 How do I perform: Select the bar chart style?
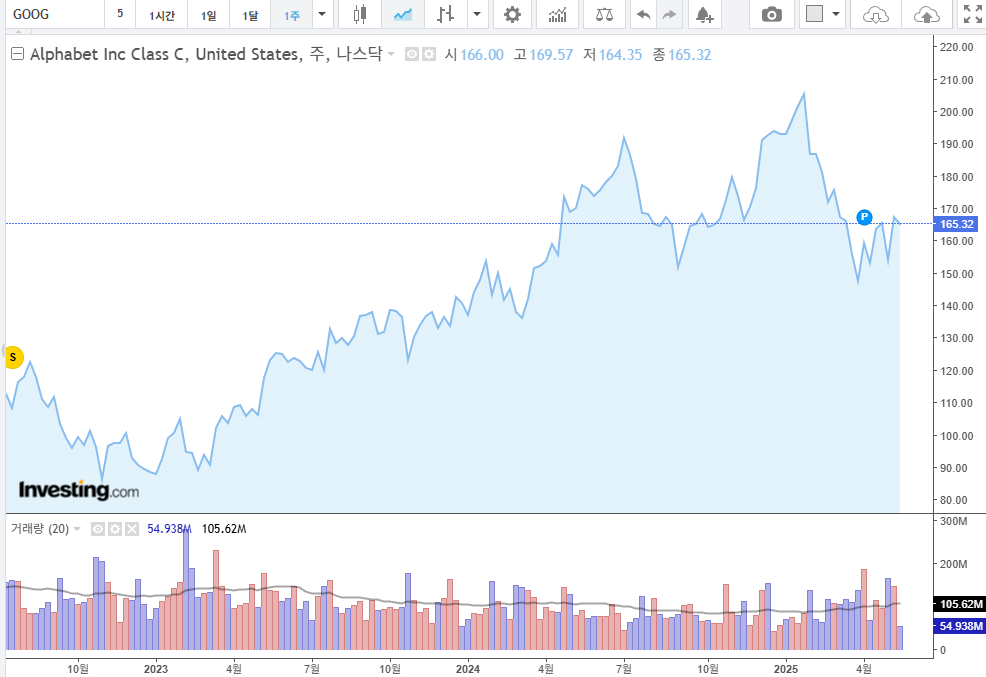coord(445,14)
